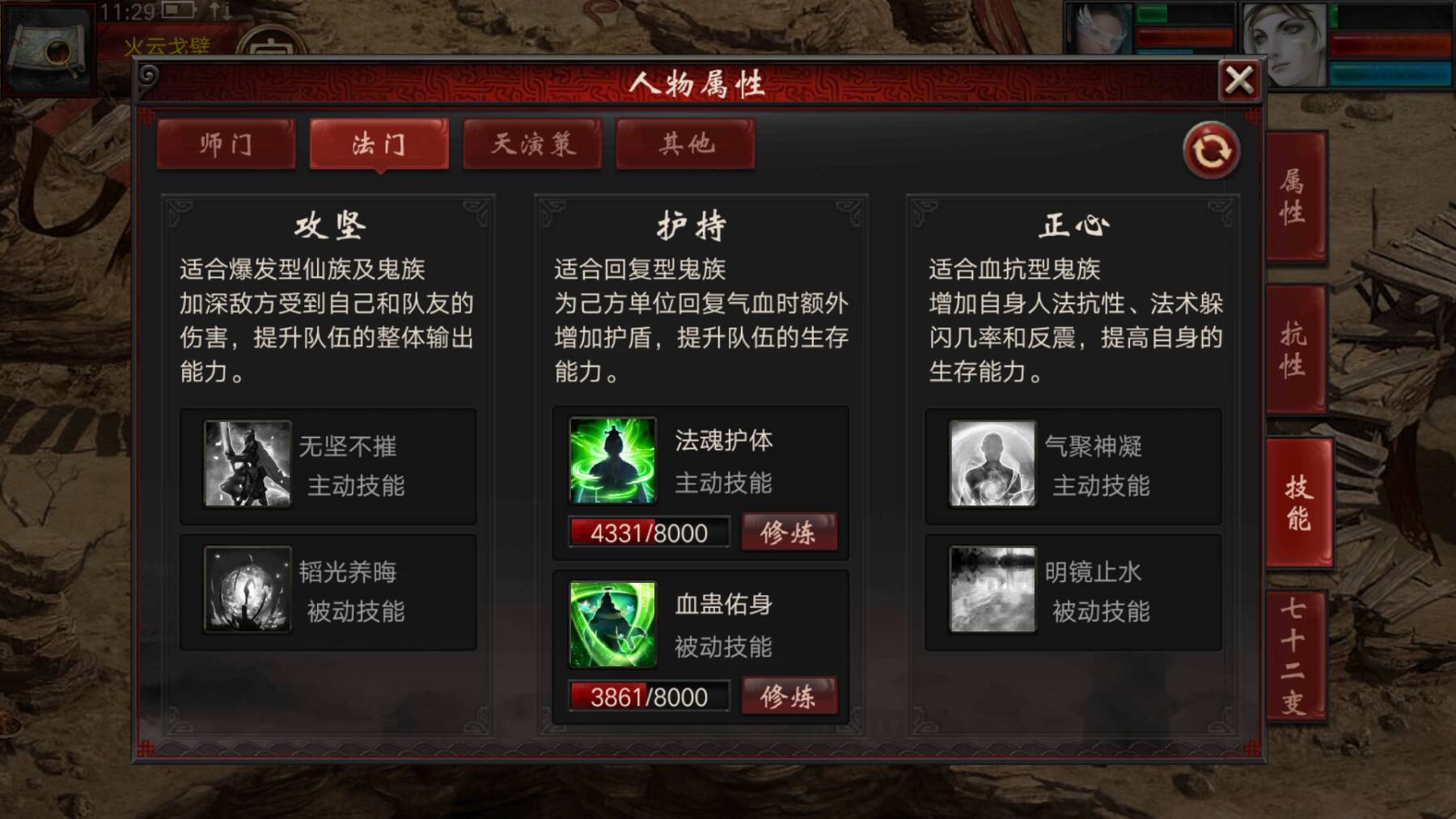Viewport: 1456px width, 819px height.
Task: Switch to the 天演策 tab
Action: coord(533,144)
